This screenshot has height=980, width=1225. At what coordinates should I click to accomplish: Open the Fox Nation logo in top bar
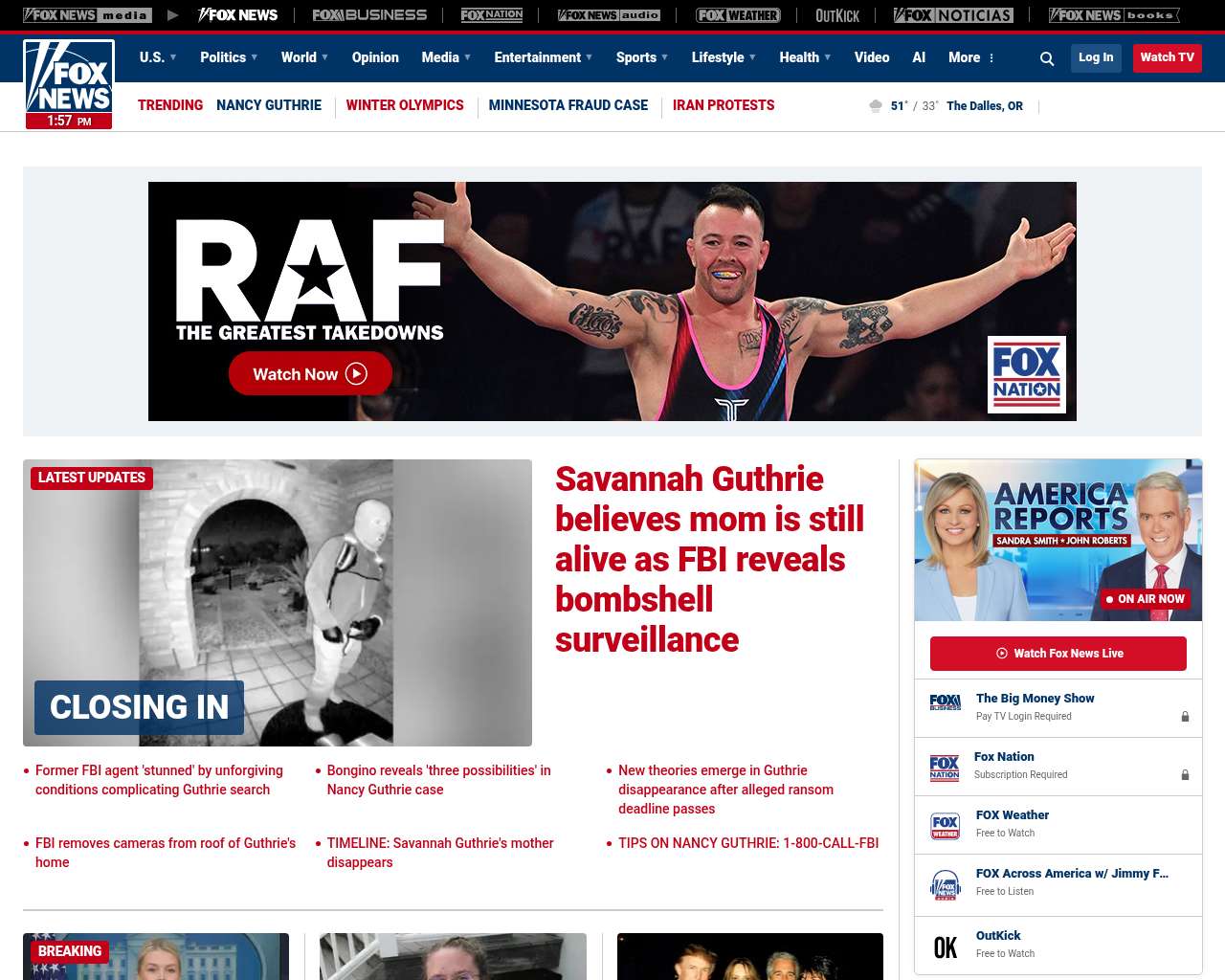tap(492, 15)
